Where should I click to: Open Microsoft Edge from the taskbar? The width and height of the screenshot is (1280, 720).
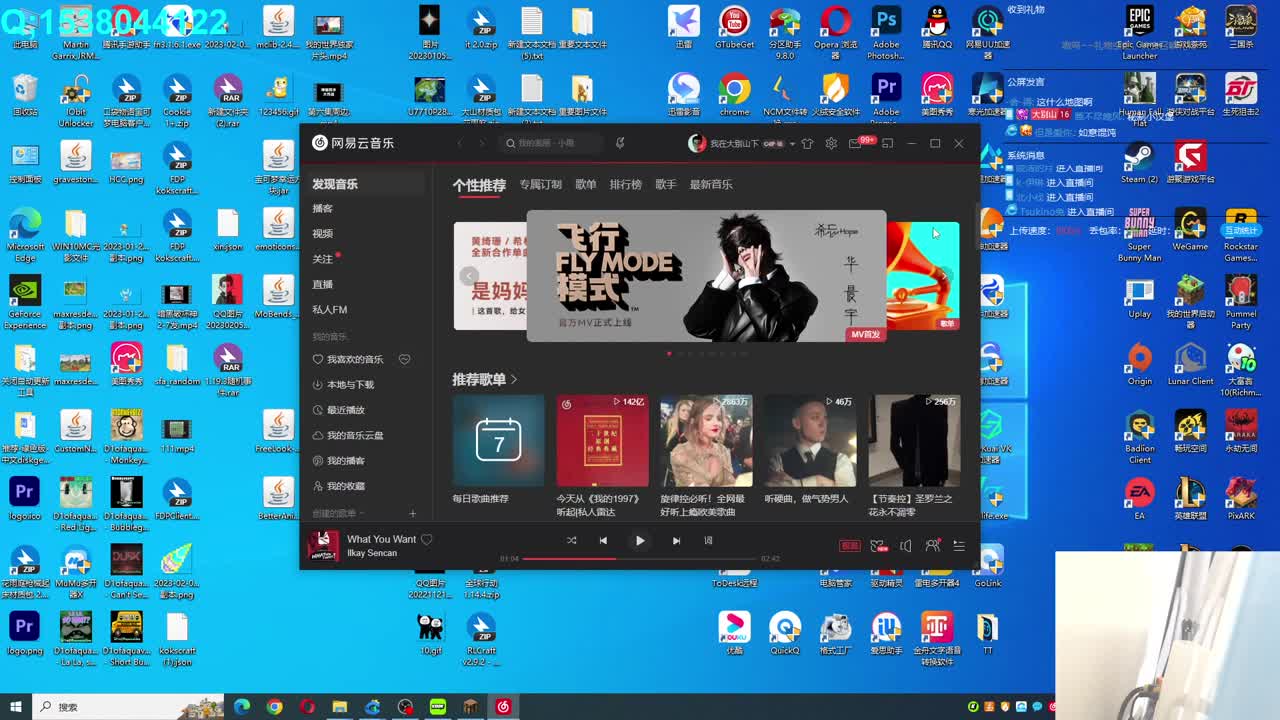tap(242, 707)
